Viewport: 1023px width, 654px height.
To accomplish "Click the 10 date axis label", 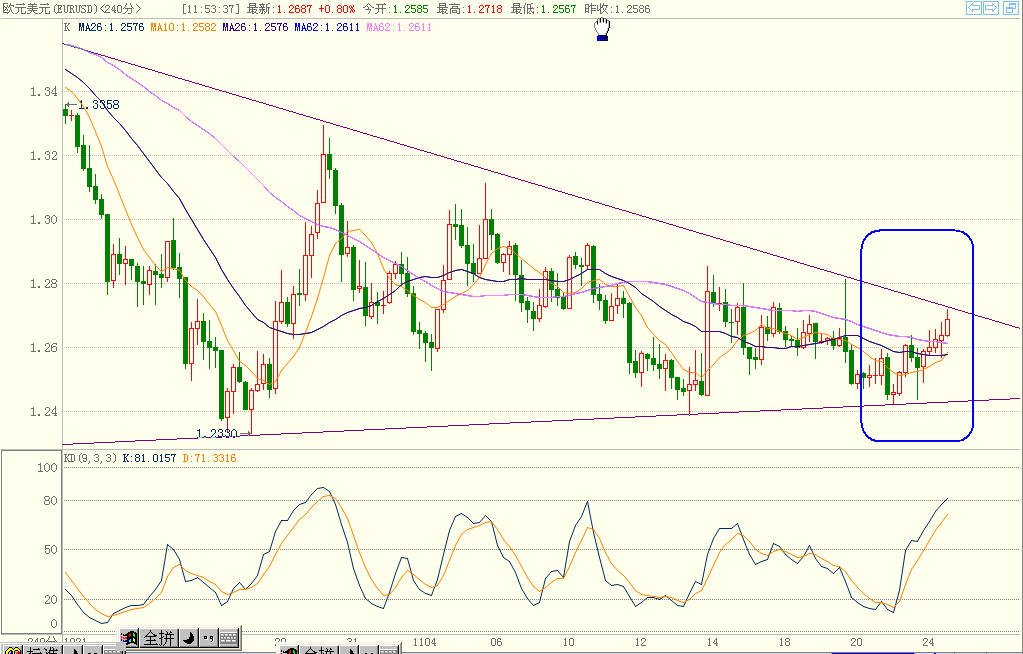I will pyautogui.click(x=568, y=642).
